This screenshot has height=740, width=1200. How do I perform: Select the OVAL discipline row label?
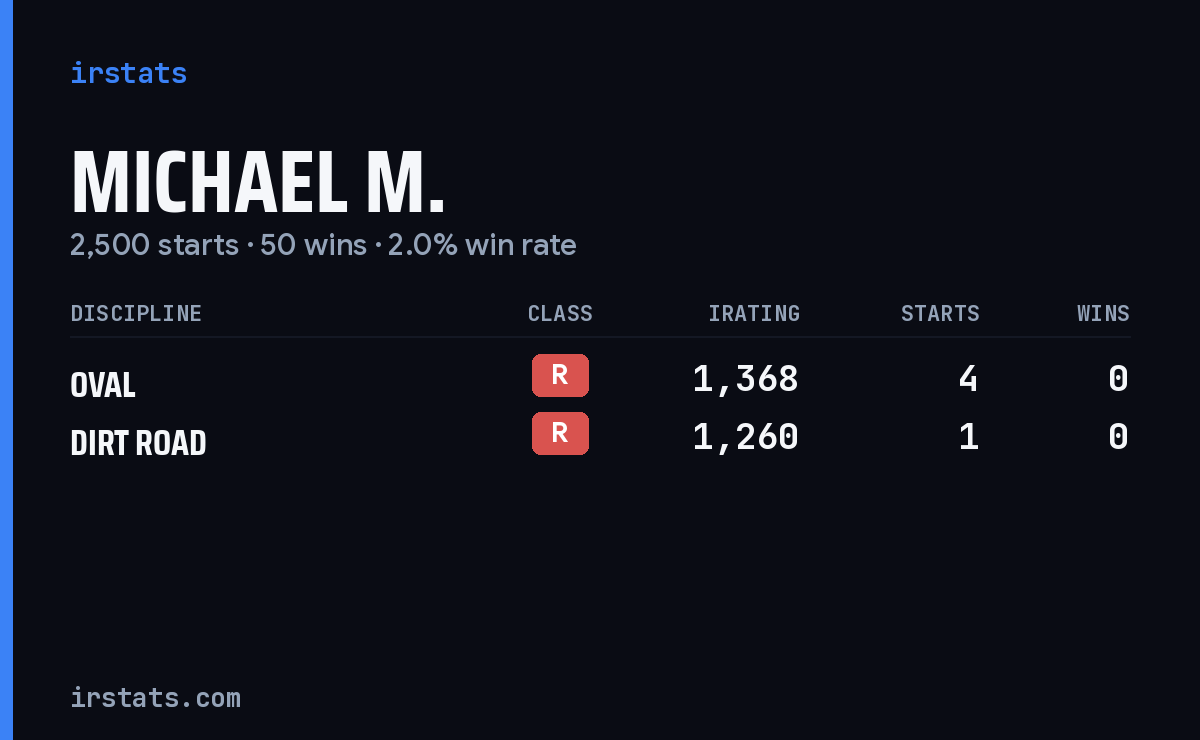[103, 385]
